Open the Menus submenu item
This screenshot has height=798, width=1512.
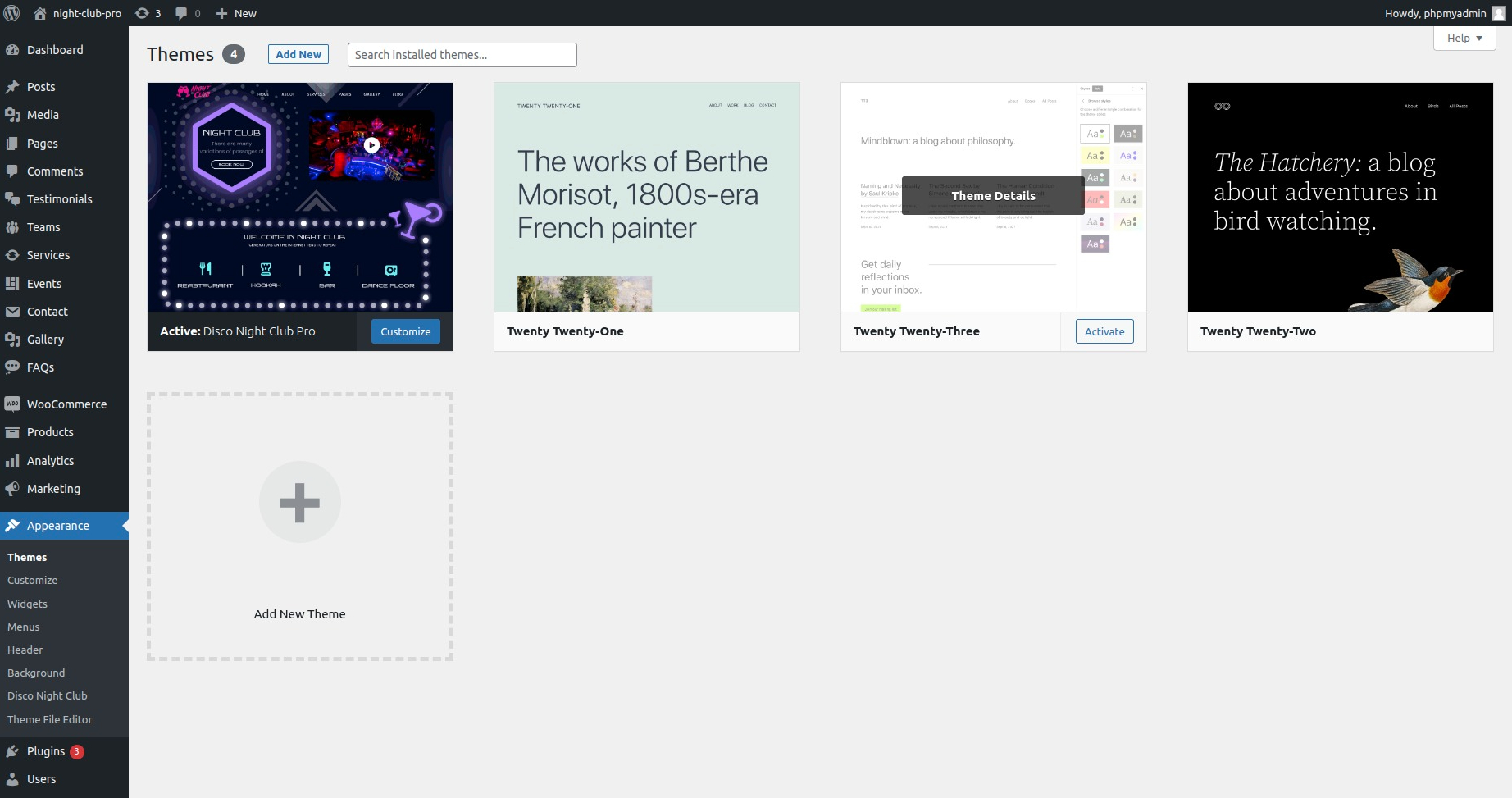[23, 627]
